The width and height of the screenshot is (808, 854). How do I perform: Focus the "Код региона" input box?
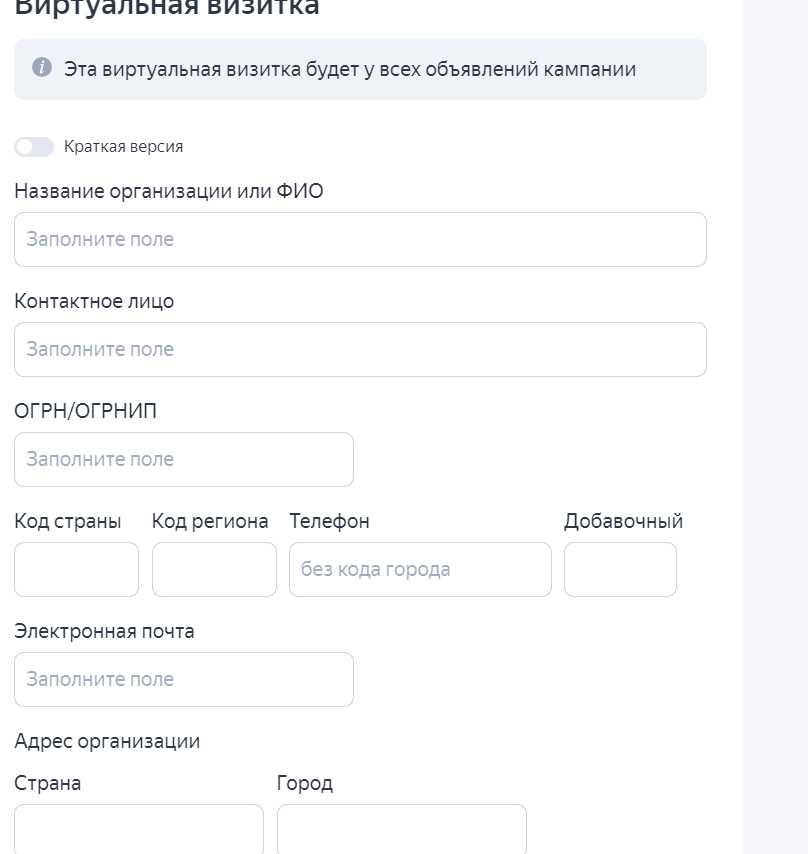pos(214,570)
